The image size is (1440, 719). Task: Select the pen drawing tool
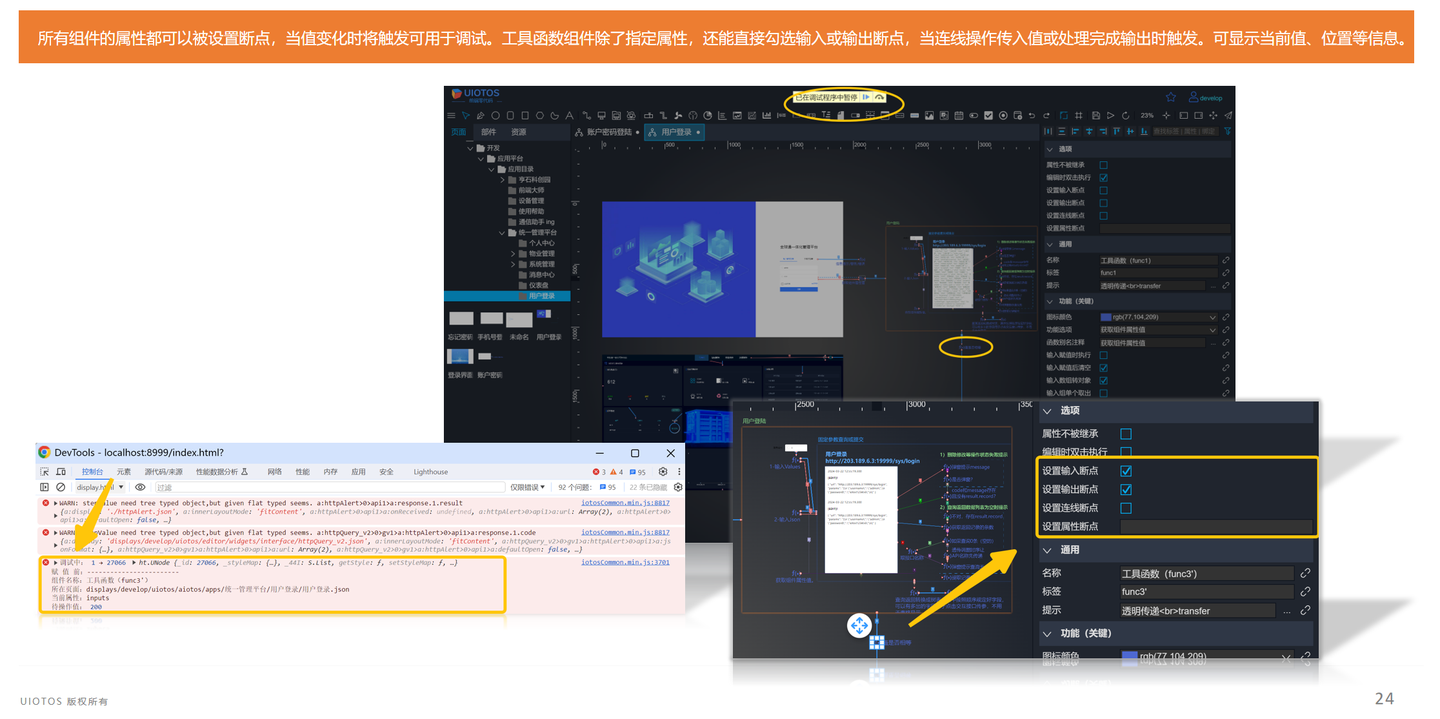[480, 115]
